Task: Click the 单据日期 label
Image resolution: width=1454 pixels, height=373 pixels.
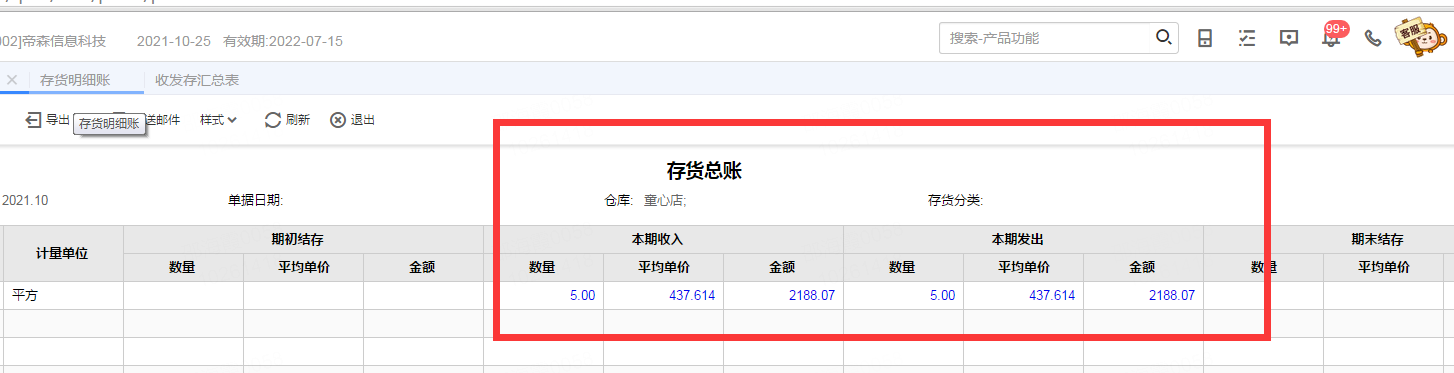Action: click(x=256, y=201)
